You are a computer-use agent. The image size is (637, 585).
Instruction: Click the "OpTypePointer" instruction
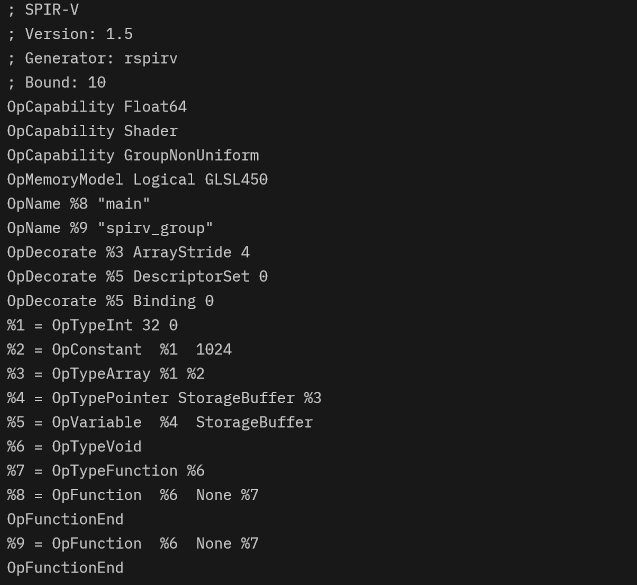click(110, 398)
